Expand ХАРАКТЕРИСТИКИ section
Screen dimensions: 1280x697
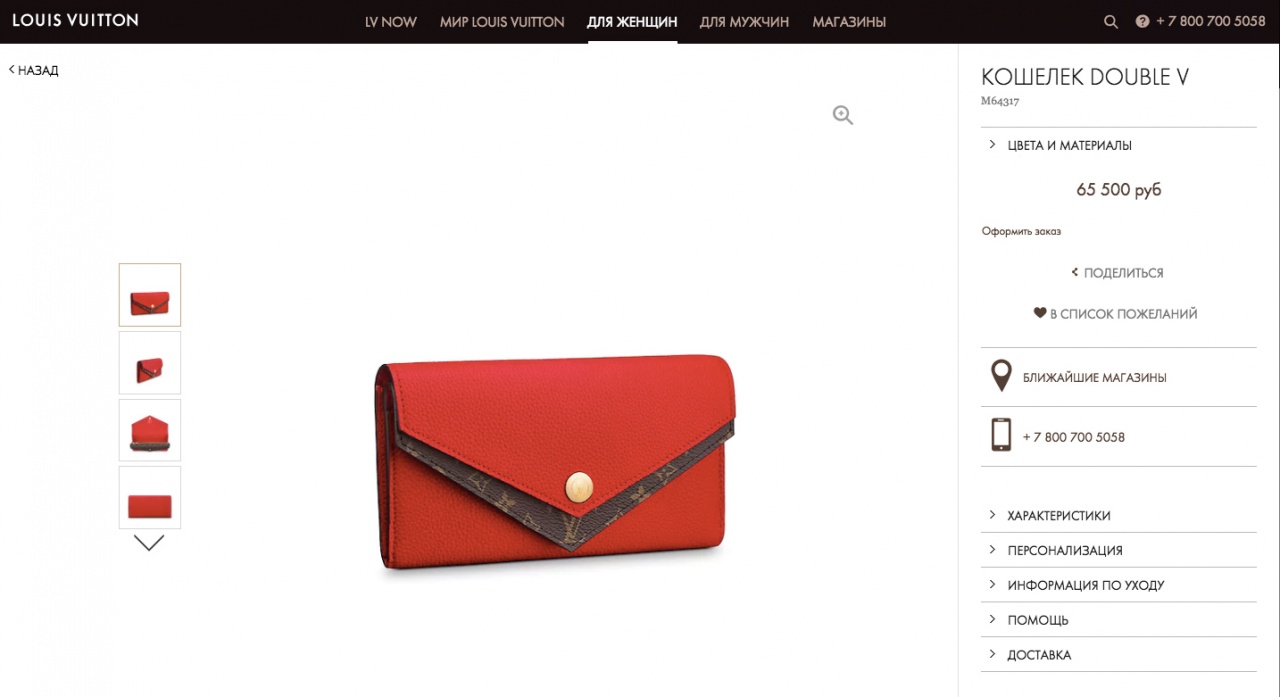[1118, 515]
